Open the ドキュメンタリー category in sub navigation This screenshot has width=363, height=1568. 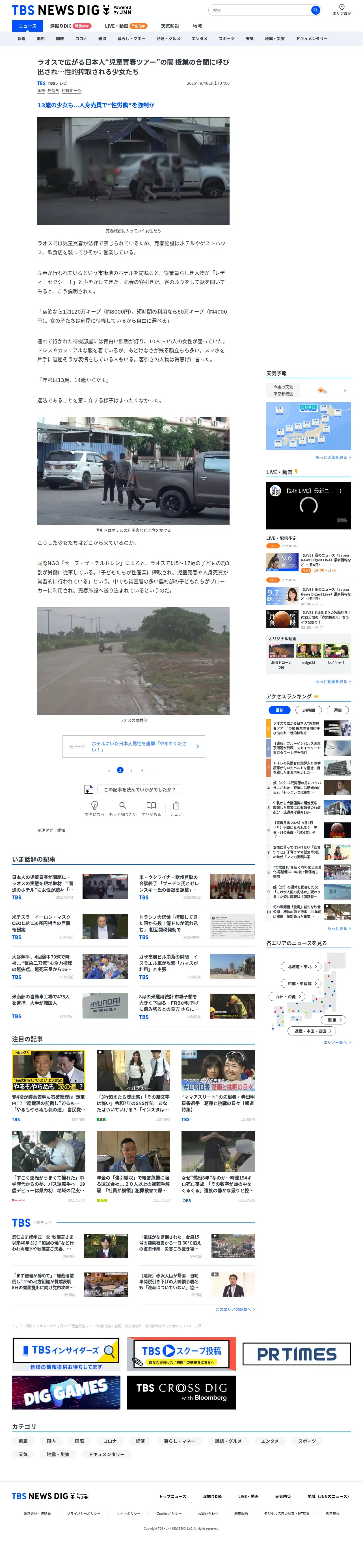[312, 38]
